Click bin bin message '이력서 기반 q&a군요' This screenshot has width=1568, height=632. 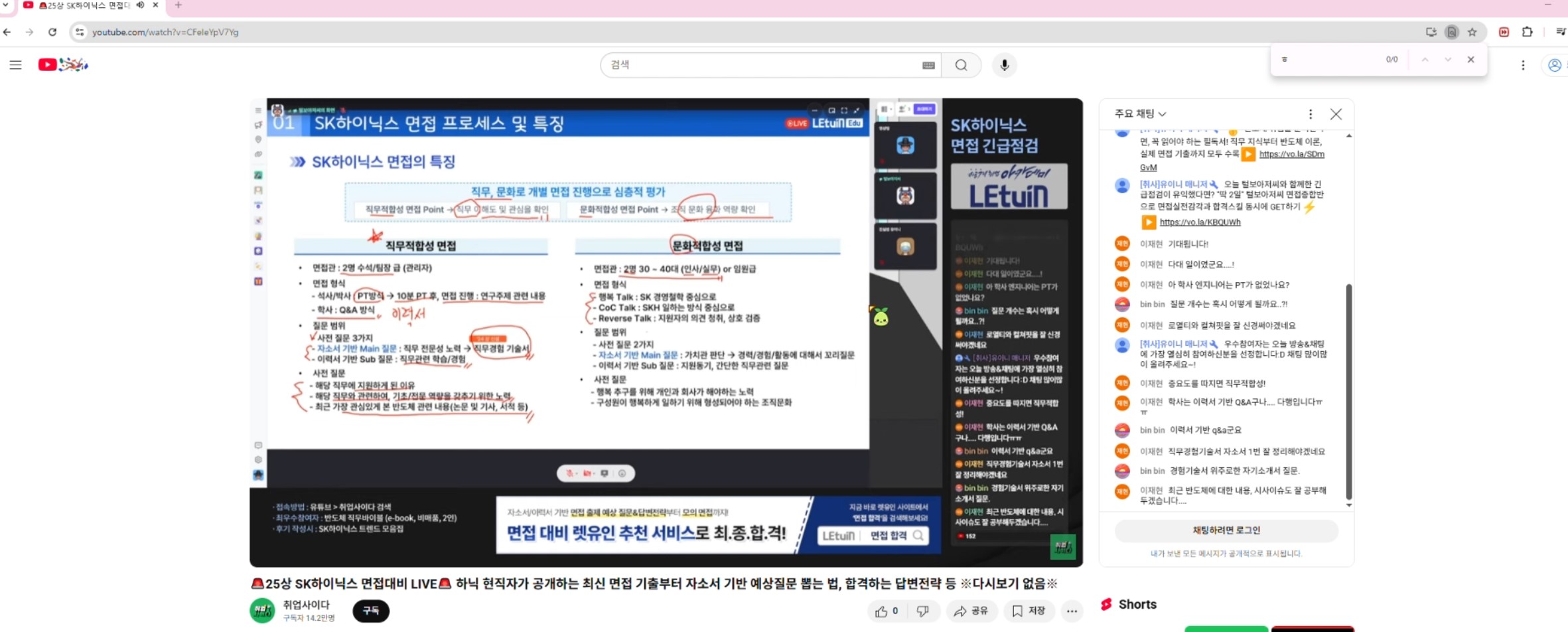click(x=1205, y=430)
